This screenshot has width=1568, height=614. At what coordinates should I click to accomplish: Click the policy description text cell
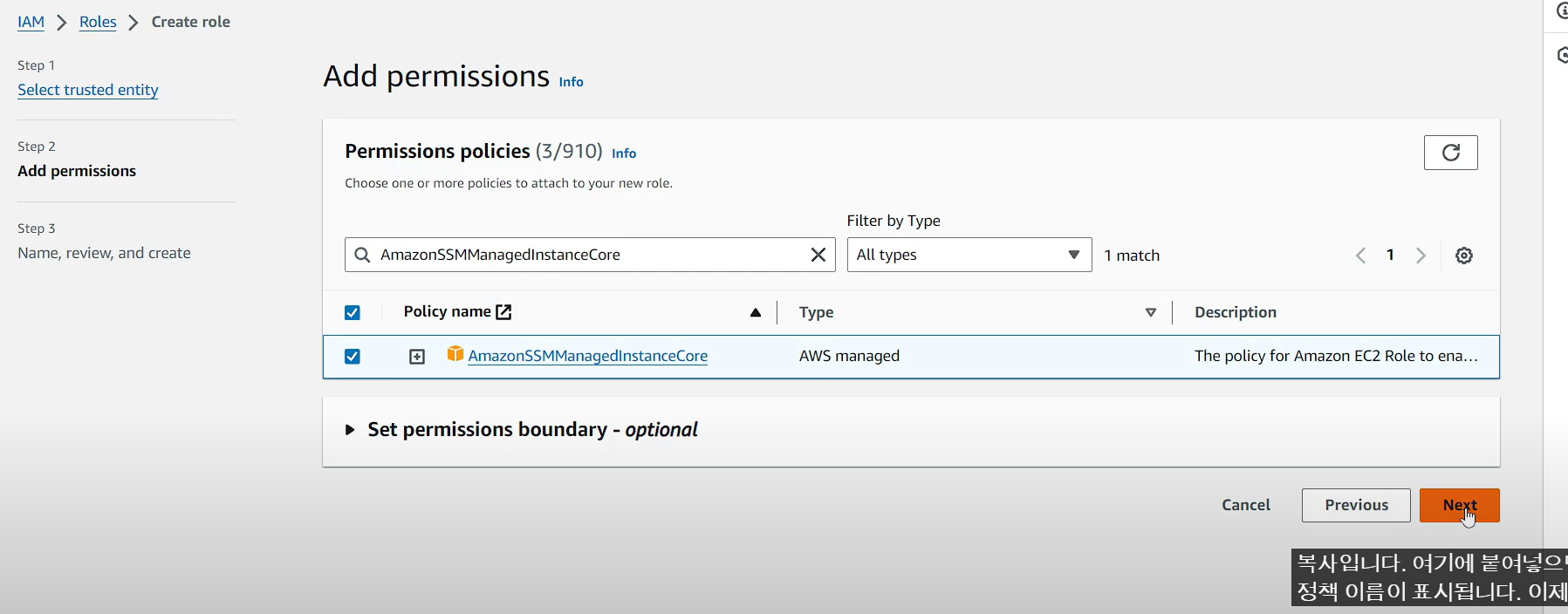(x=1336, y=356)
